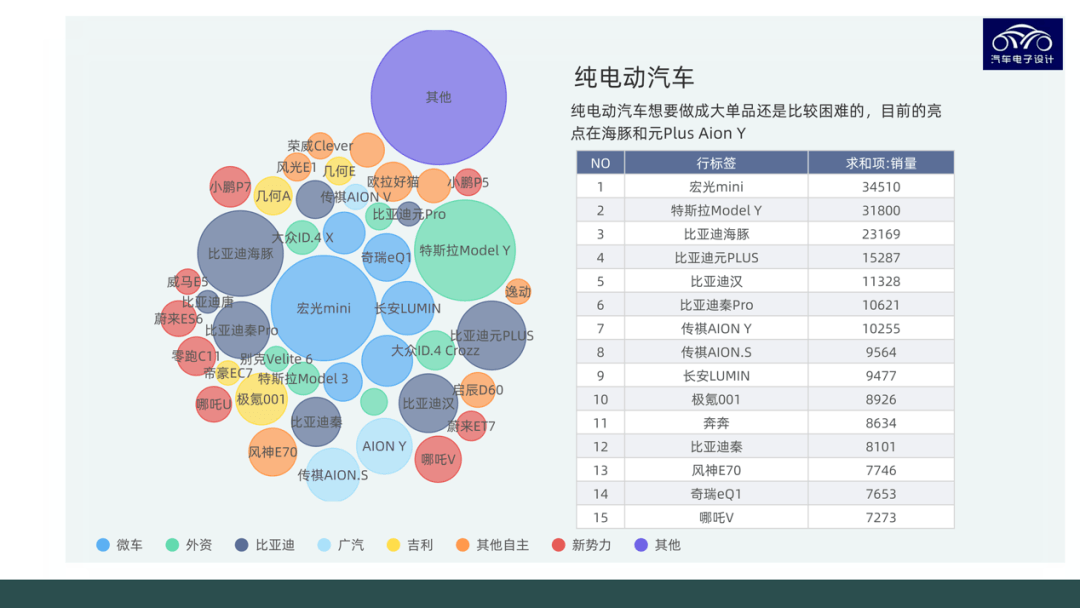Select the red 小鹏P7 bubble

pyautogui.click(x=230, y=187)
